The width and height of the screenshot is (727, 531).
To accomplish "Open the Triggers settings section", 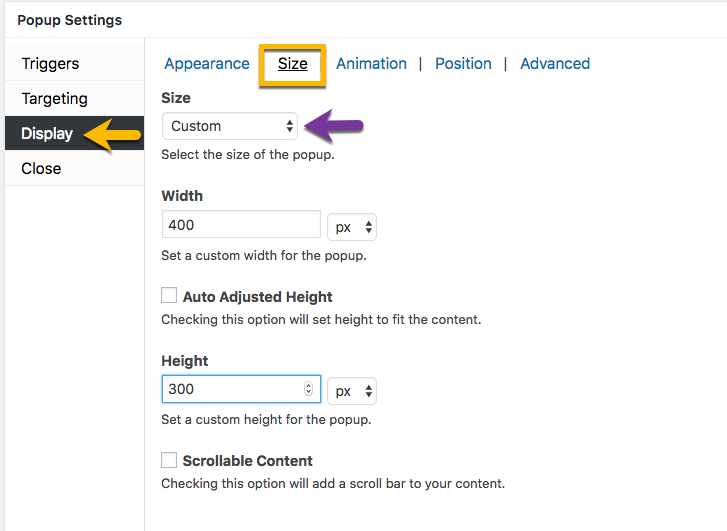I will (74, 64).
